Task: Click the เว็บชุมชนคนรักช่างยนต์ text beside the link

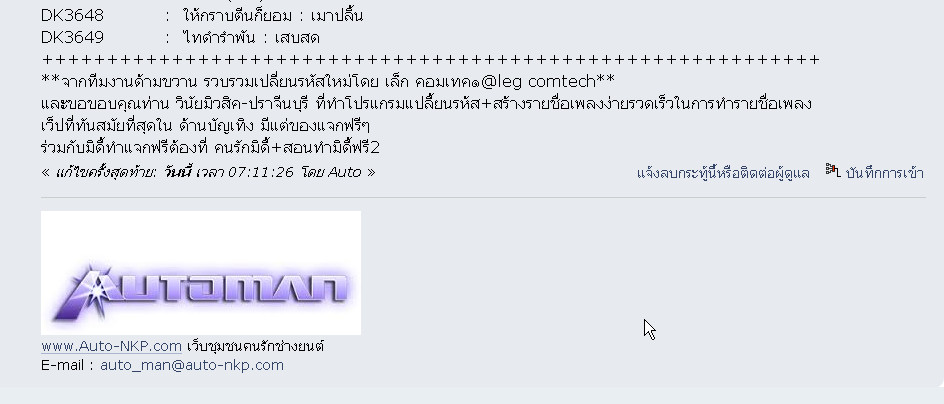Action: [256, 346]
